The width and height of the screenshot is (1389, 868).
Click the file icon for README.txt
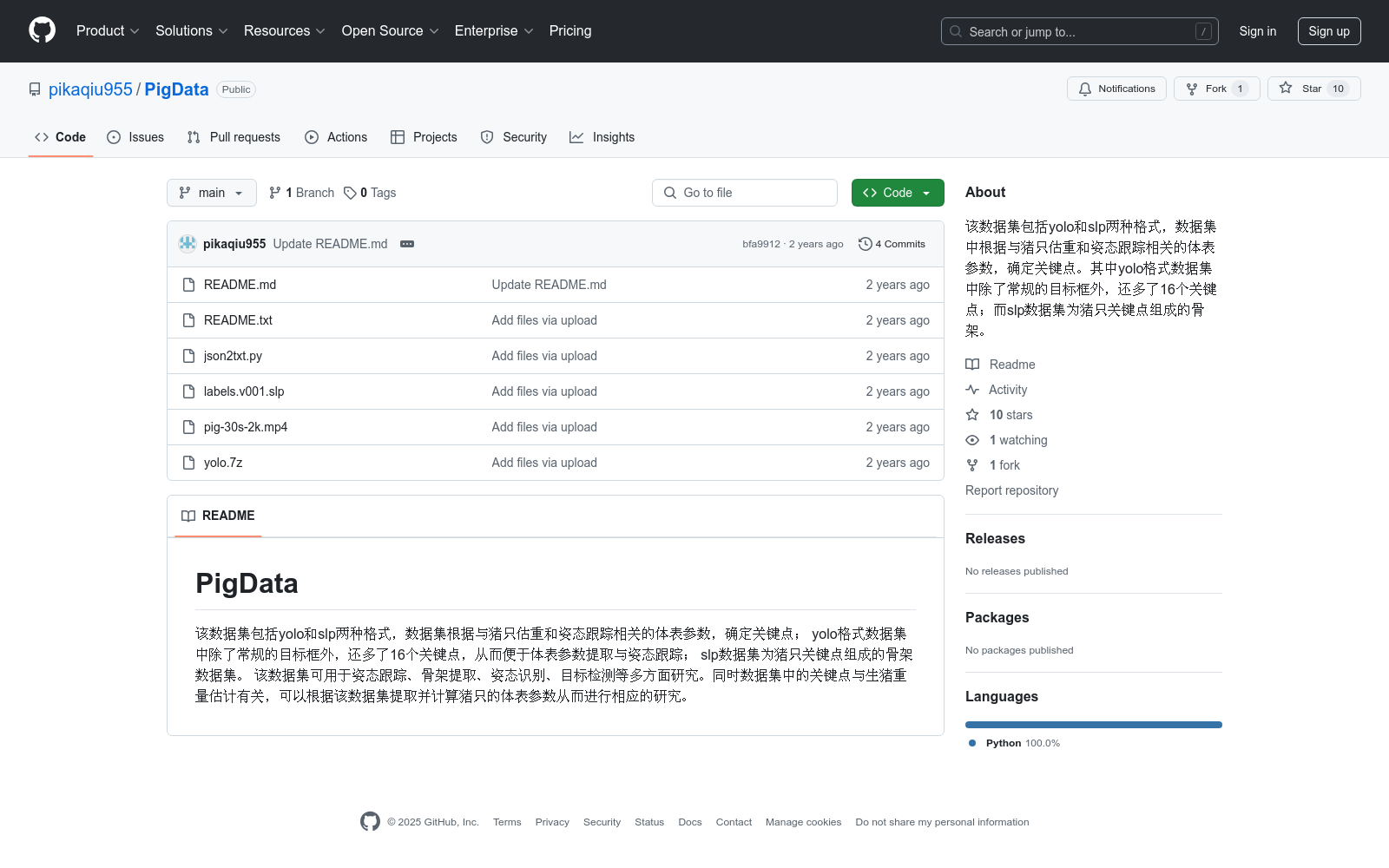coord(188,320)
